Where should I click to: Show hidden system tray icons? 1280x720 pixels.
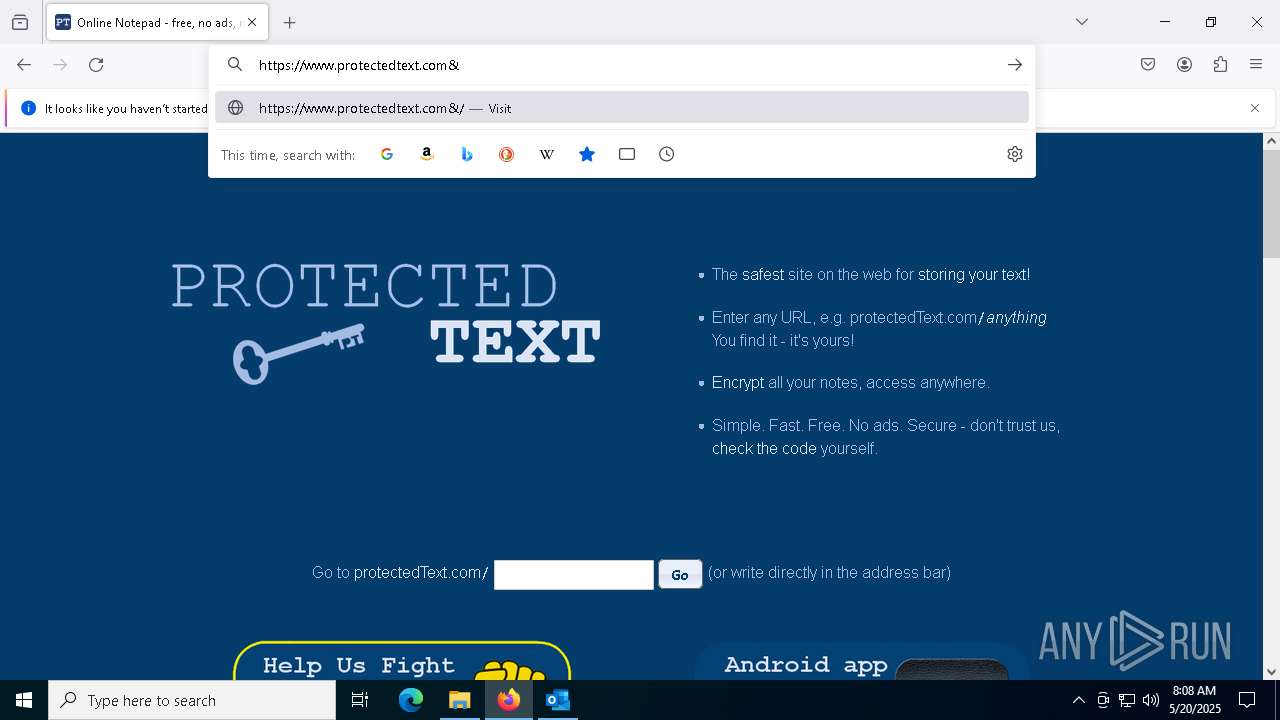(1078, 700)
